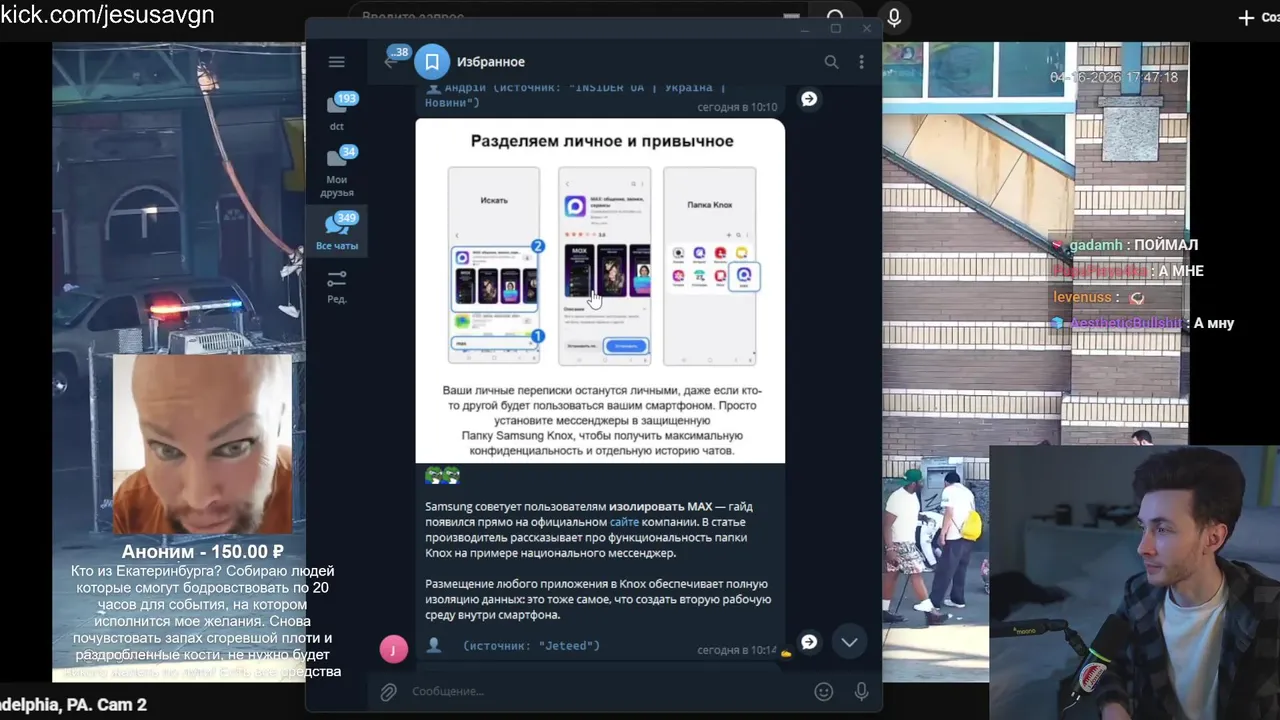Select the dct chat folder
The height and width of the screenshot is (720, 1280).
coord(337,112)
